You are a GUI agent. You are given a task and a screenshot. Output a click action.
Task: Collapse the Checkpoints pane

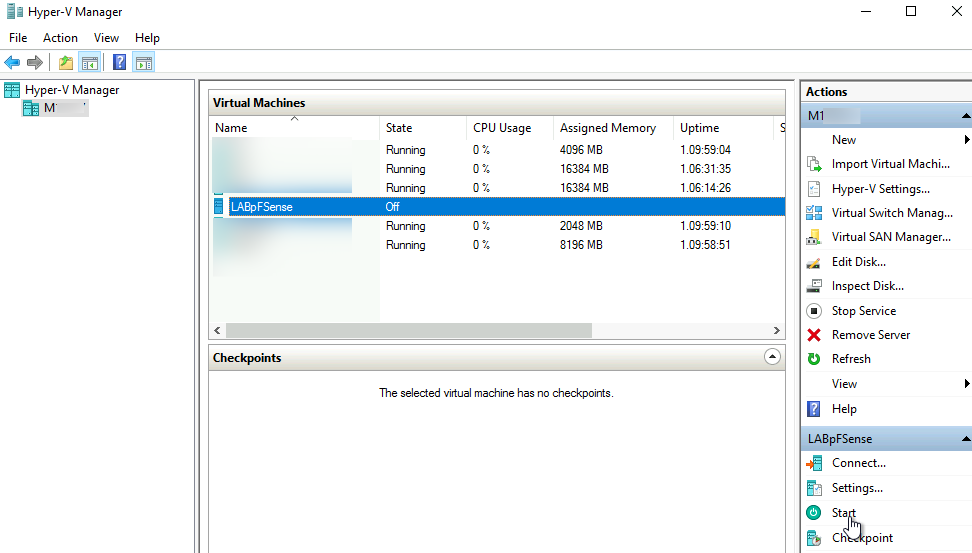pyautogui.click(x=772, y=357)
